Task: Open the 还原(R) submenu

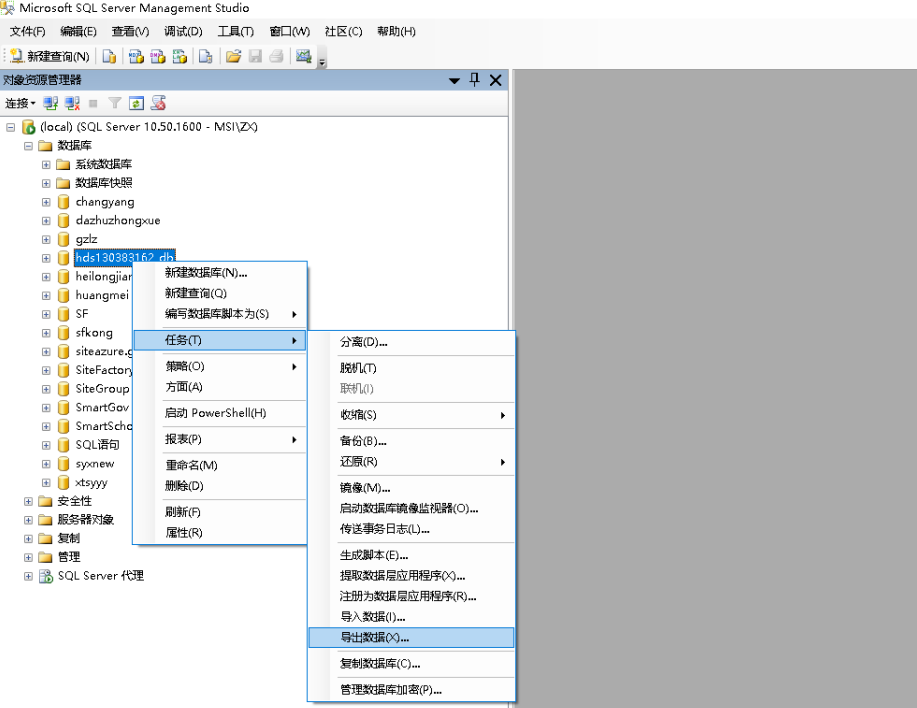Action: pos(359,462)
